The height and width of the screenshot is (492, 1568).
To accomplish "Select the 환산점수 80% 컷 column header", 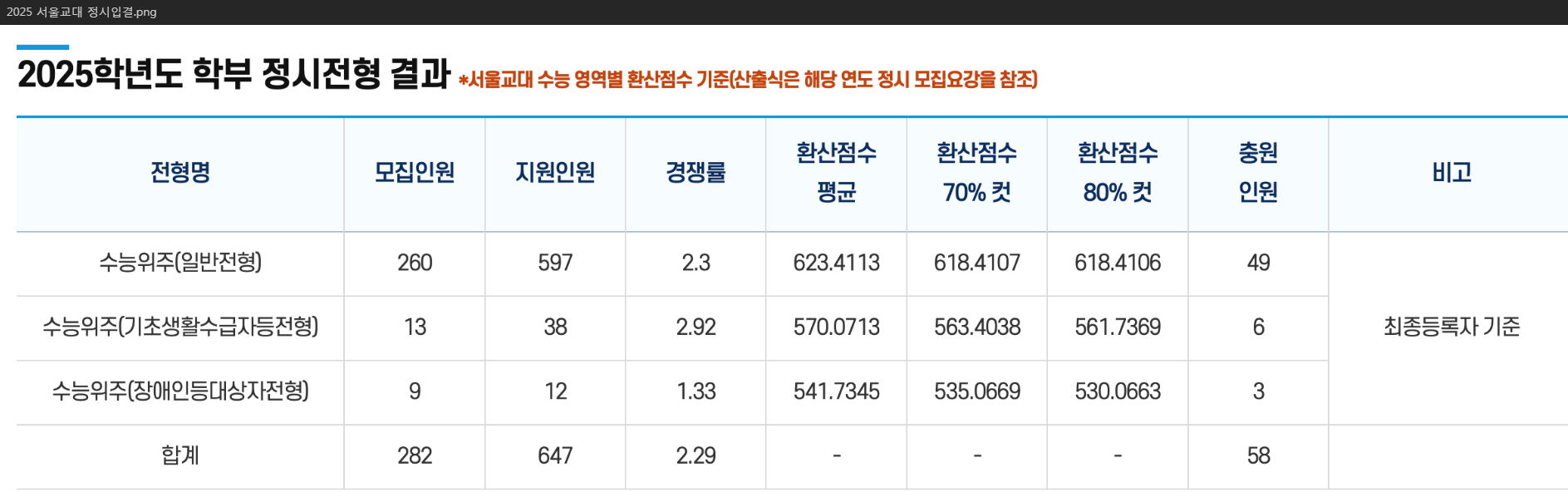I will tap(1118, 173).
